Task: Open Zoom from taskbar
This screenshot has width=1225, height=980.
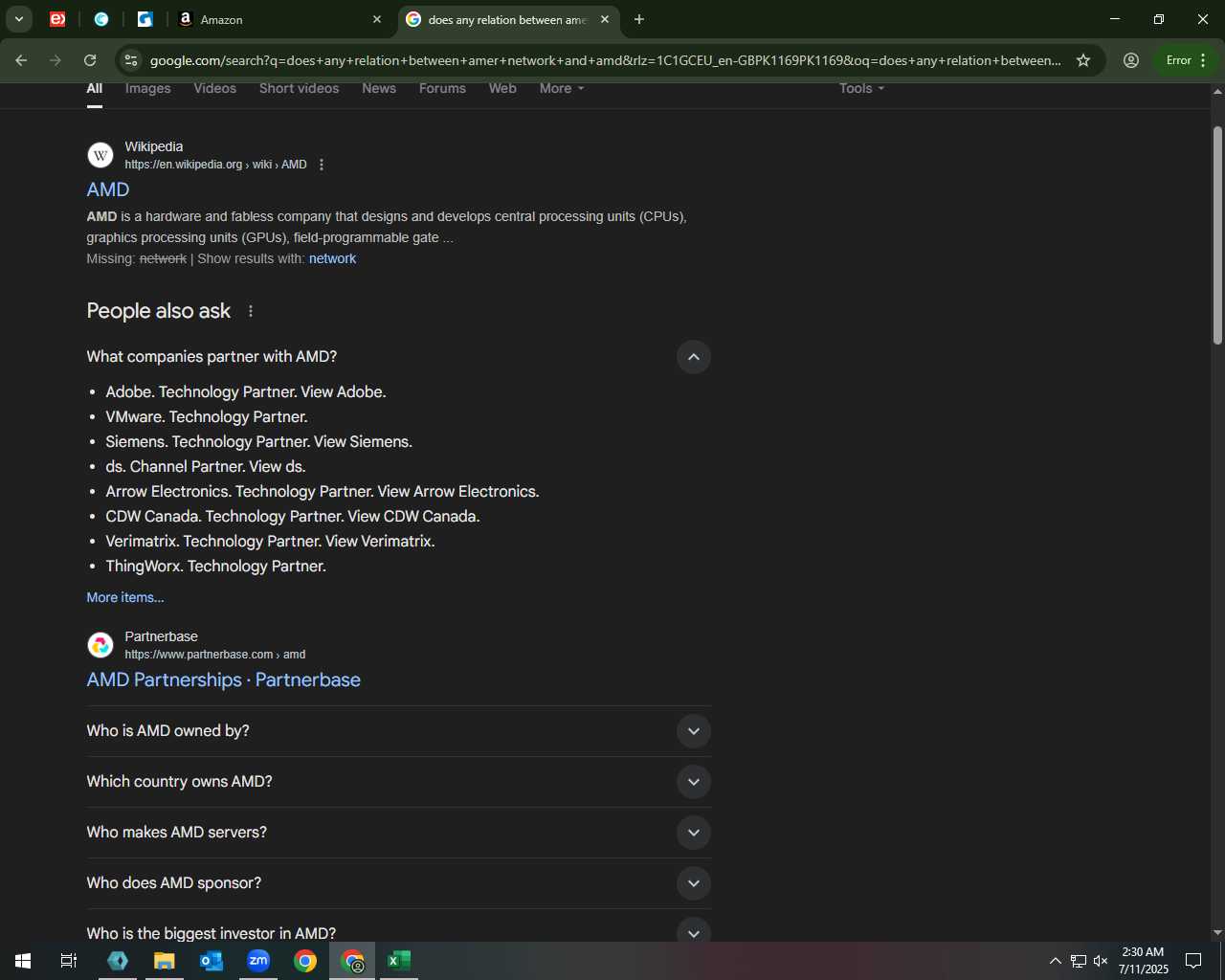Action: tap(258, 961)
